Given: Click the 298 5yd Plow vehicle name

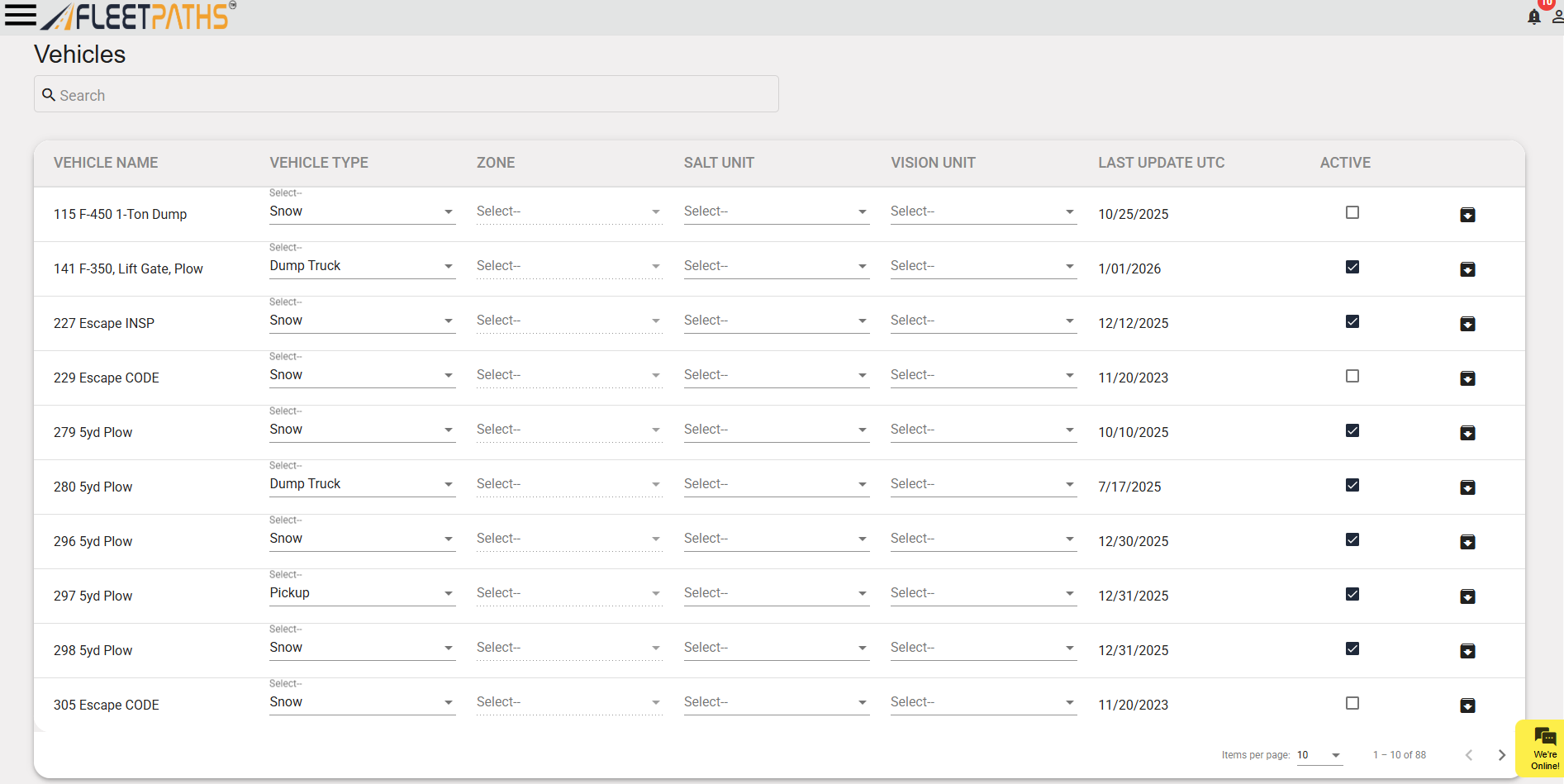Looking at the screenshot, I should 93,650.
